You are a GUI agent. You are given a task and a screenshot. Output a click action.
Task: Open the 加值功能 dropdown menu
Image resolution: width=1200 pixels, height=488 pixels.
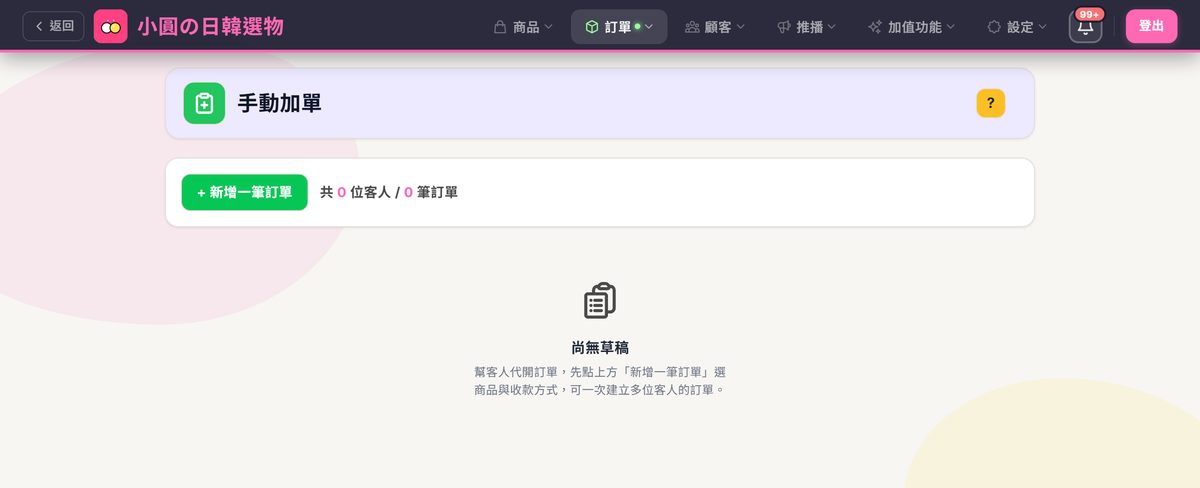(911, 27)
